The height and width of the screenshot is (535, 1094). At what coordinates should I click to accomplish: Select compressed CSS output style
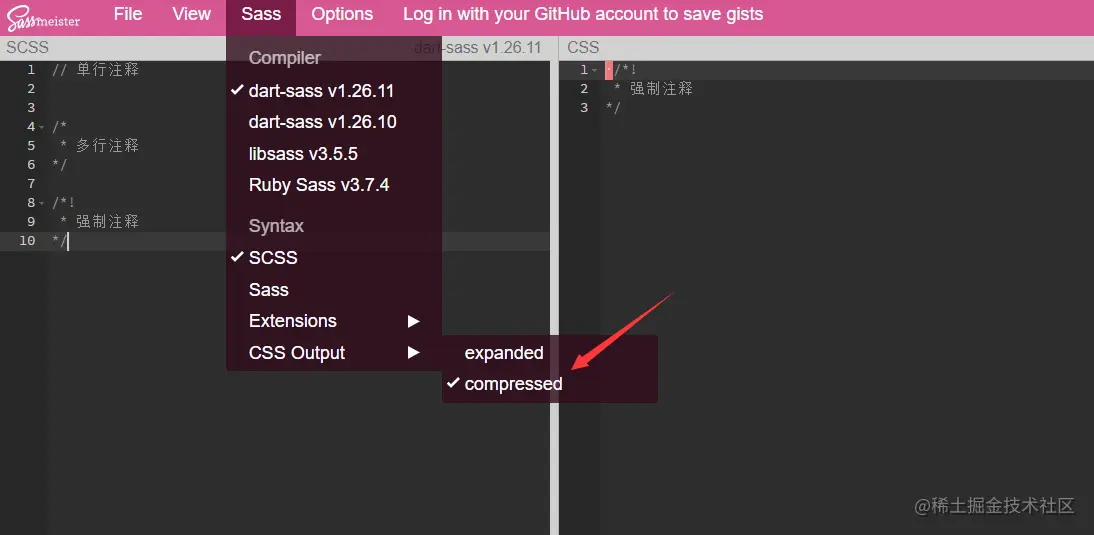pos(513,384)
